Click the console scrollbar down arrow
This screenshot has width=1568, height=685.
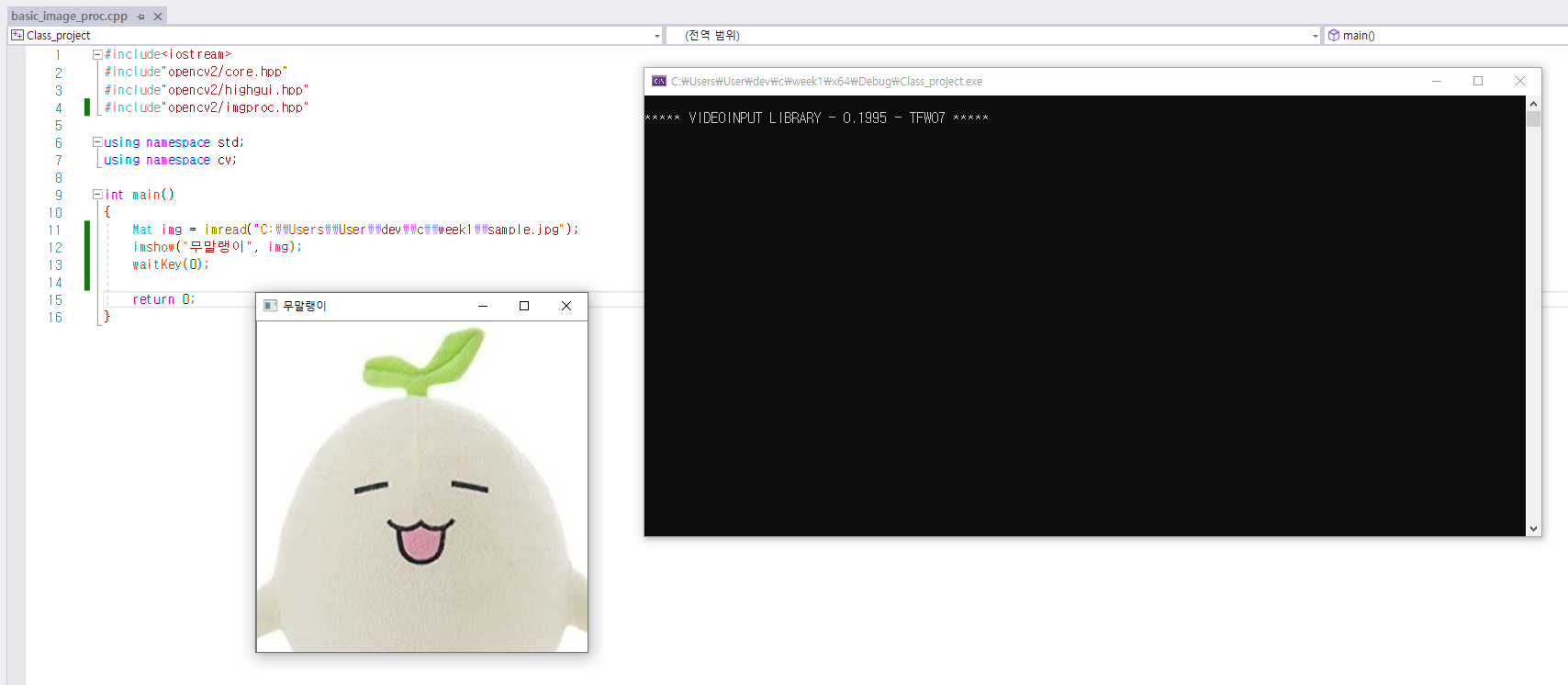pyautogui.click(x=1533, y=529)
